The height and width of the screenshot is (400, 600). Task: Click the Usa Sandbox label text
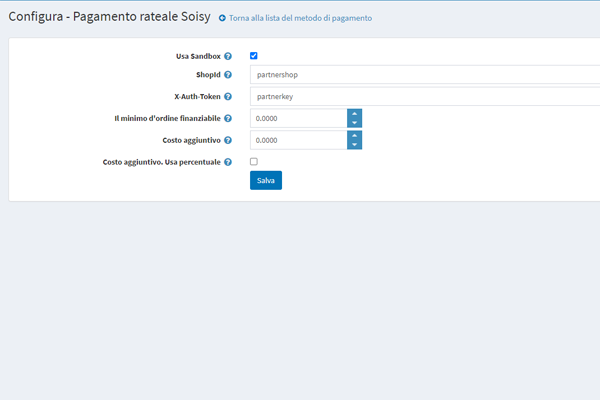[198, 56]
